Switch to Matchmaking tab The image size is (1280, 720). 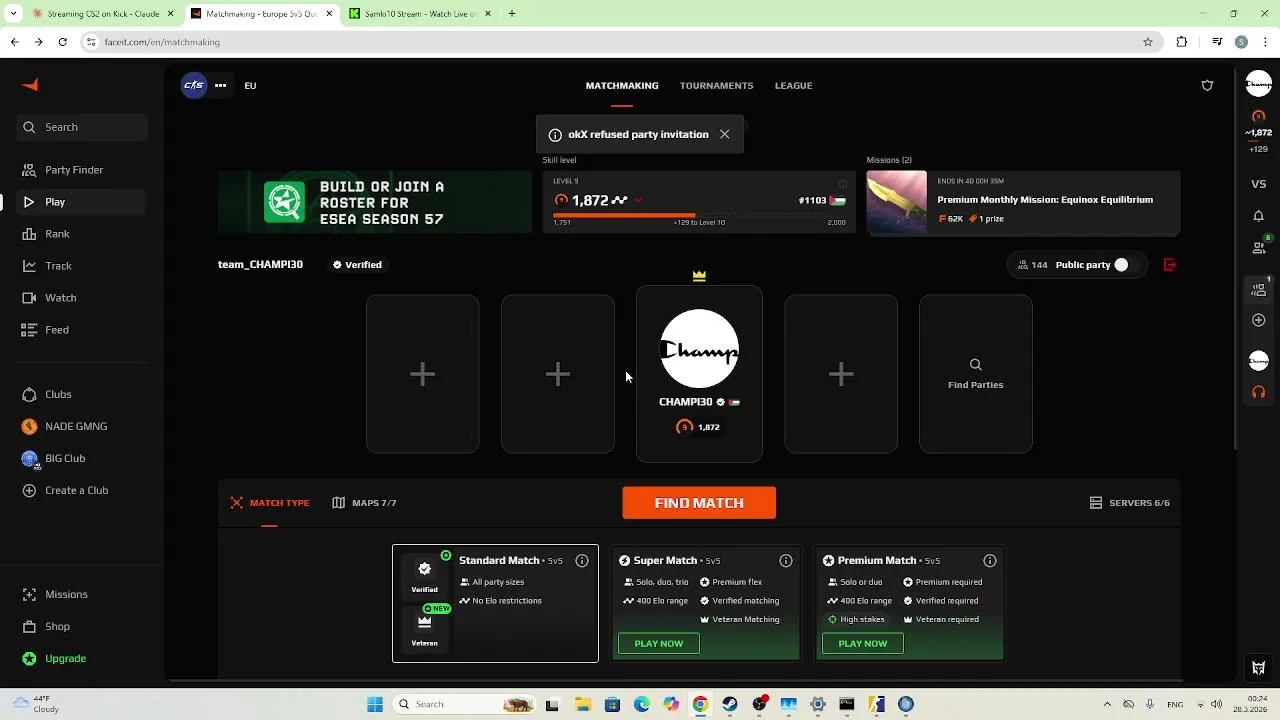tap(622, 86)
